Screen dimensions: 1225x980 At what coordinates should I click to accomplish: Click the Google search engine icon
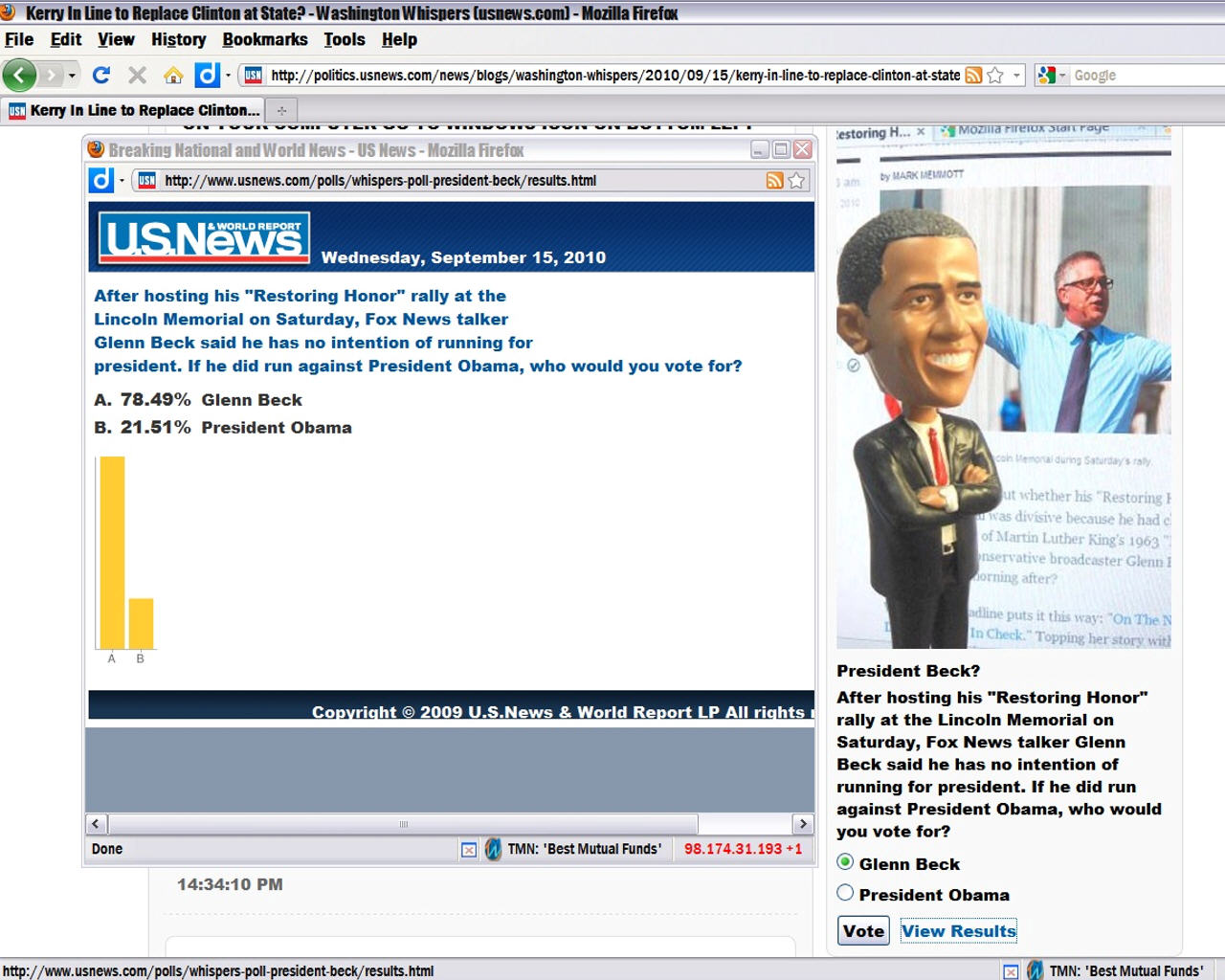(x=1046, y=76)
